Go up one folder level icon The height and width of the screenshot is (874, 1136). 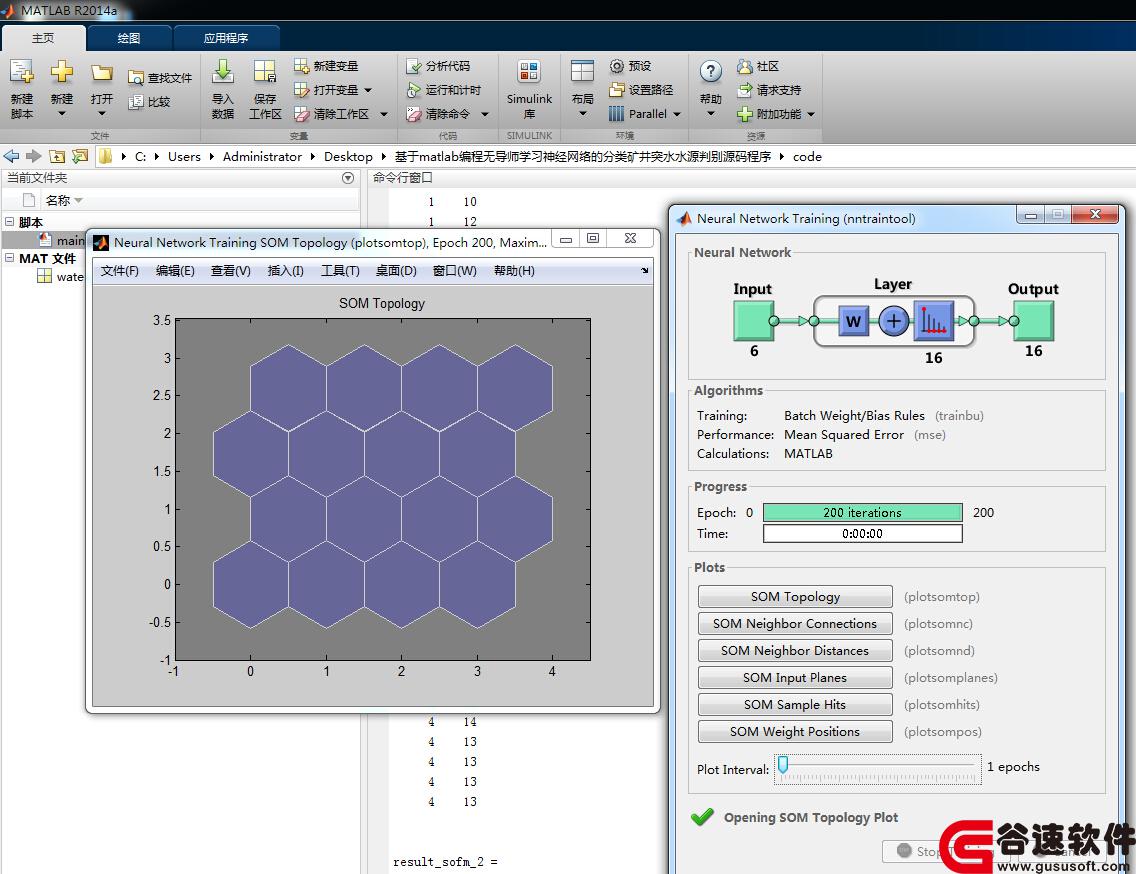coord(57,156)
